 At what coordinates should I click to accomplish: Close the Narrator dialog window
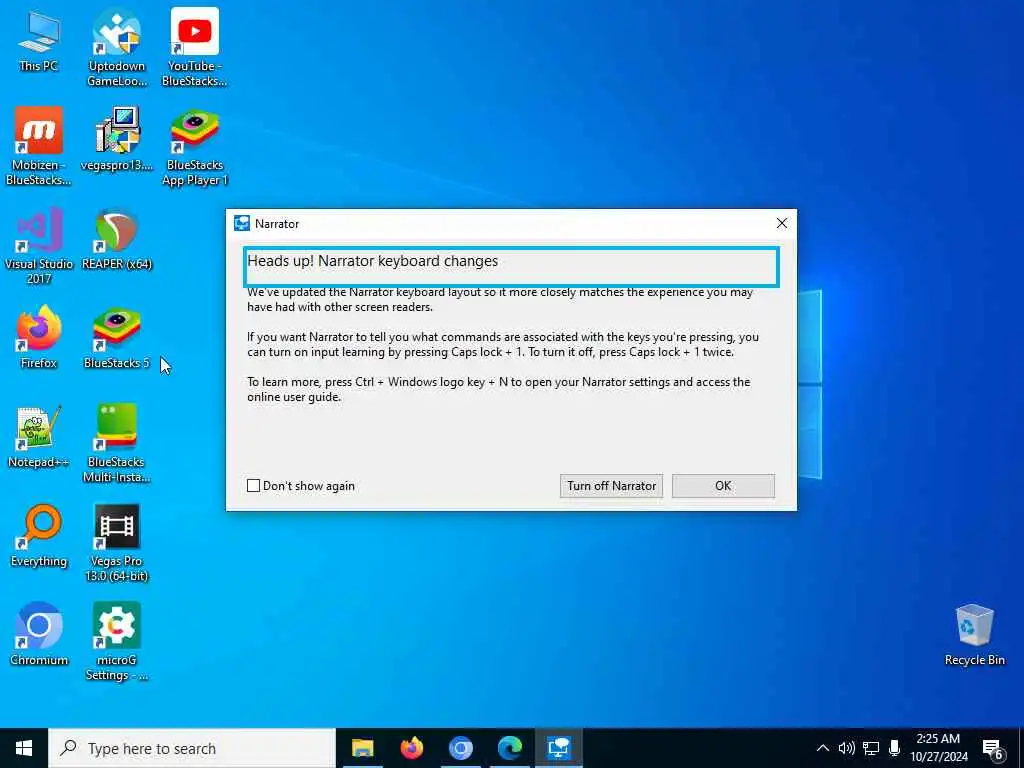click(x=782, y=223)
